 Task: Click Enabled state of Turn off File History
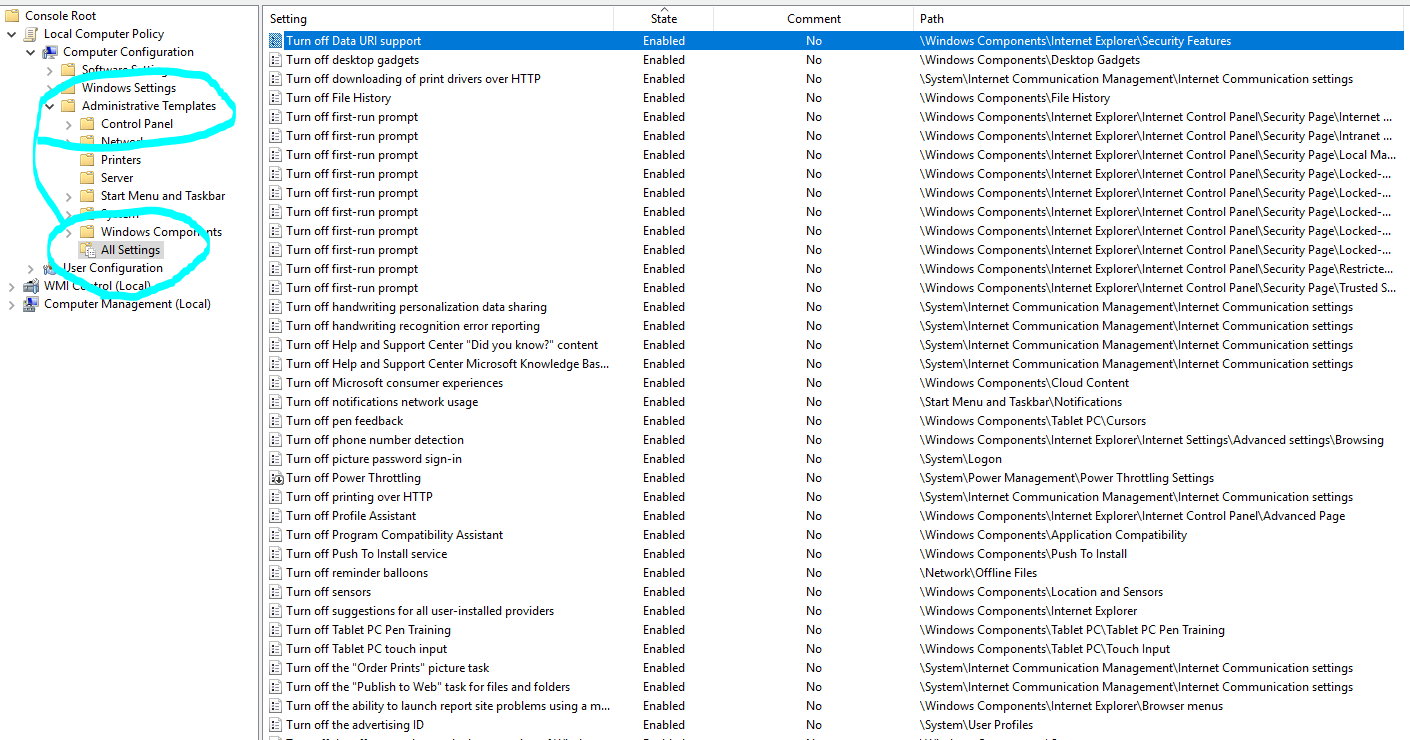(664, 98)
